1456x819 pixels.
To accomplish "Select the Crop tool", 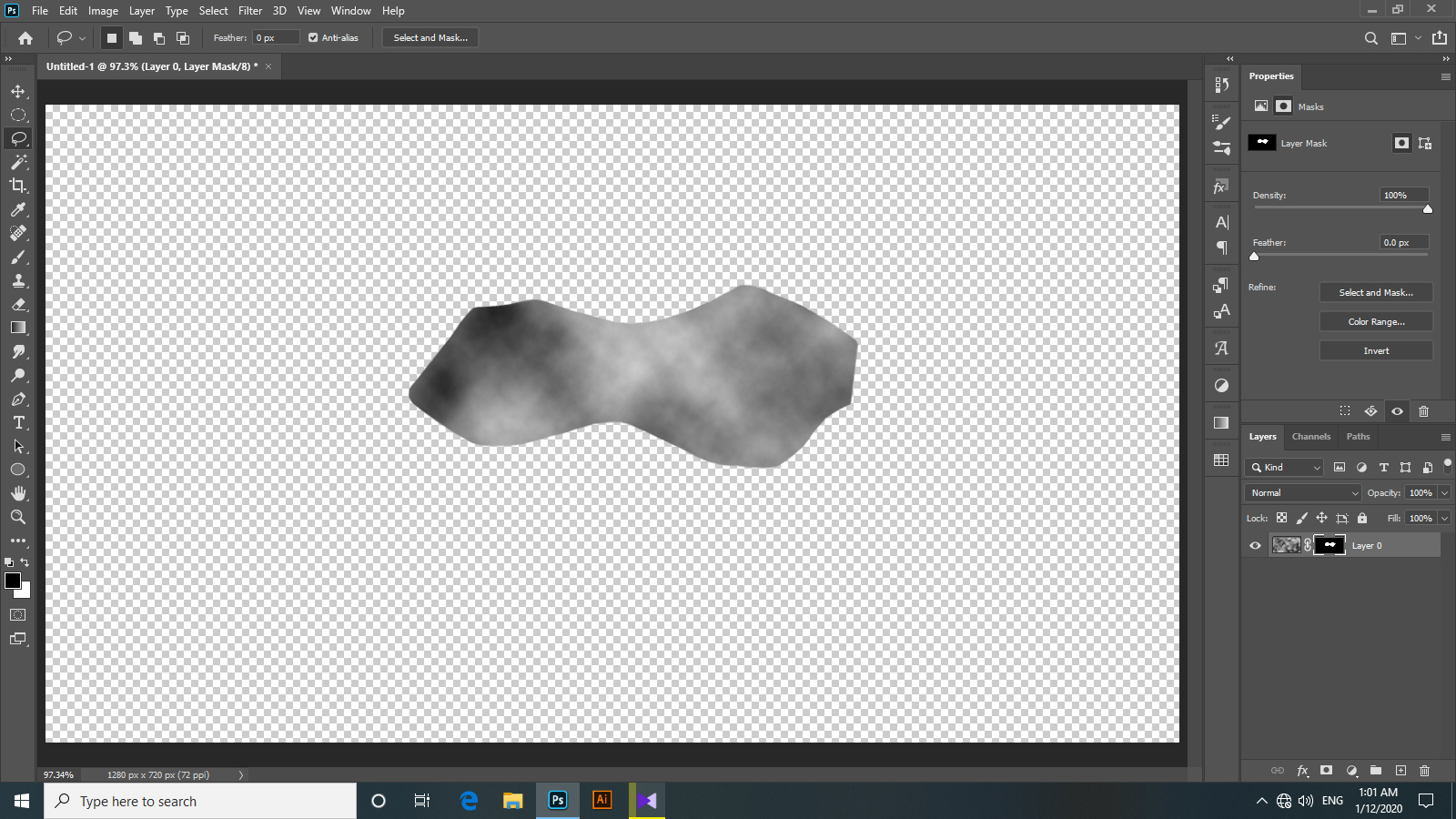I will click(x=18, y=186).
